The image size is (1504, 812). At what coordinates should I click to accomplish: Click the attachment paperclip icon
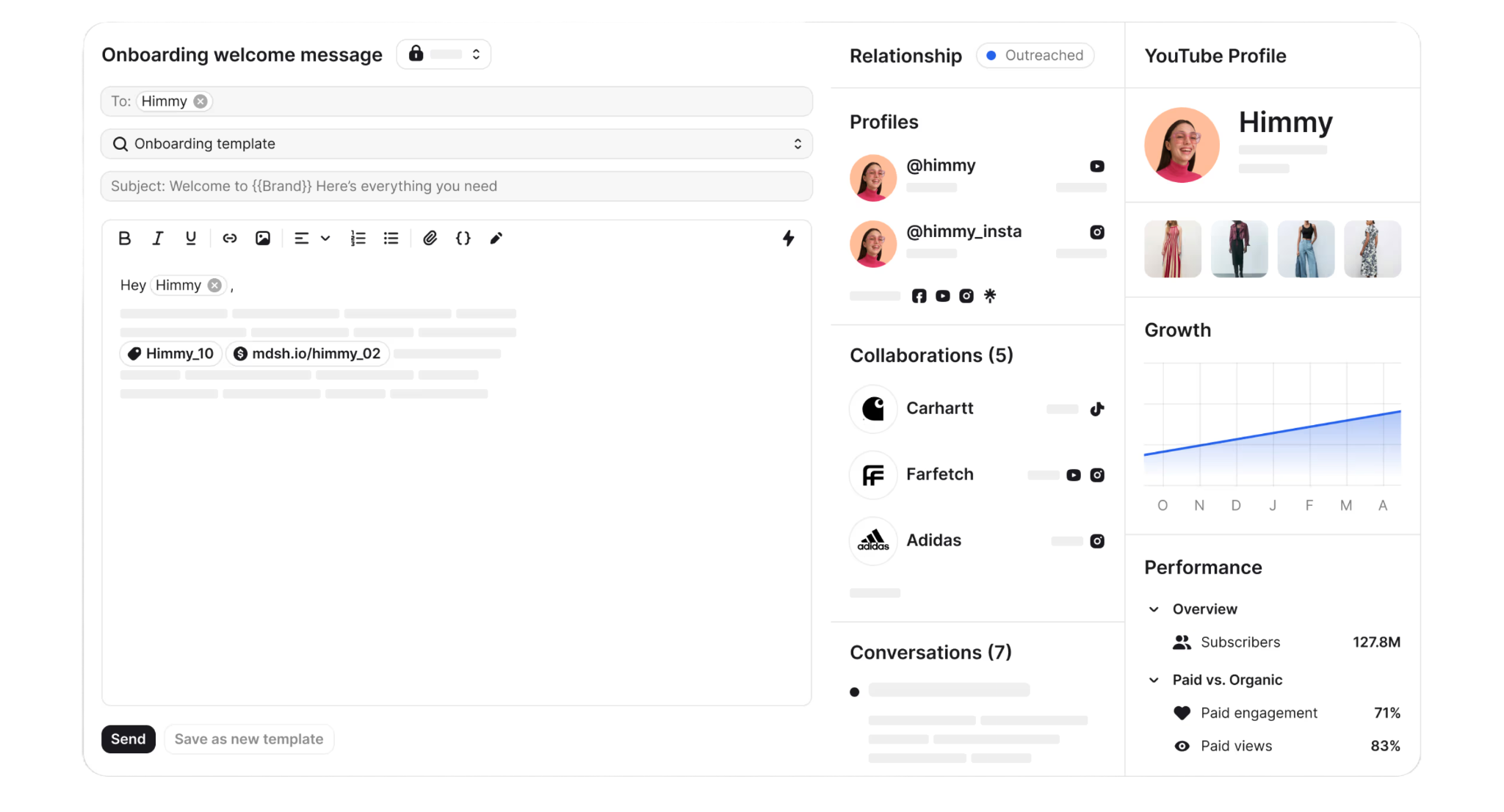(430, 238)
